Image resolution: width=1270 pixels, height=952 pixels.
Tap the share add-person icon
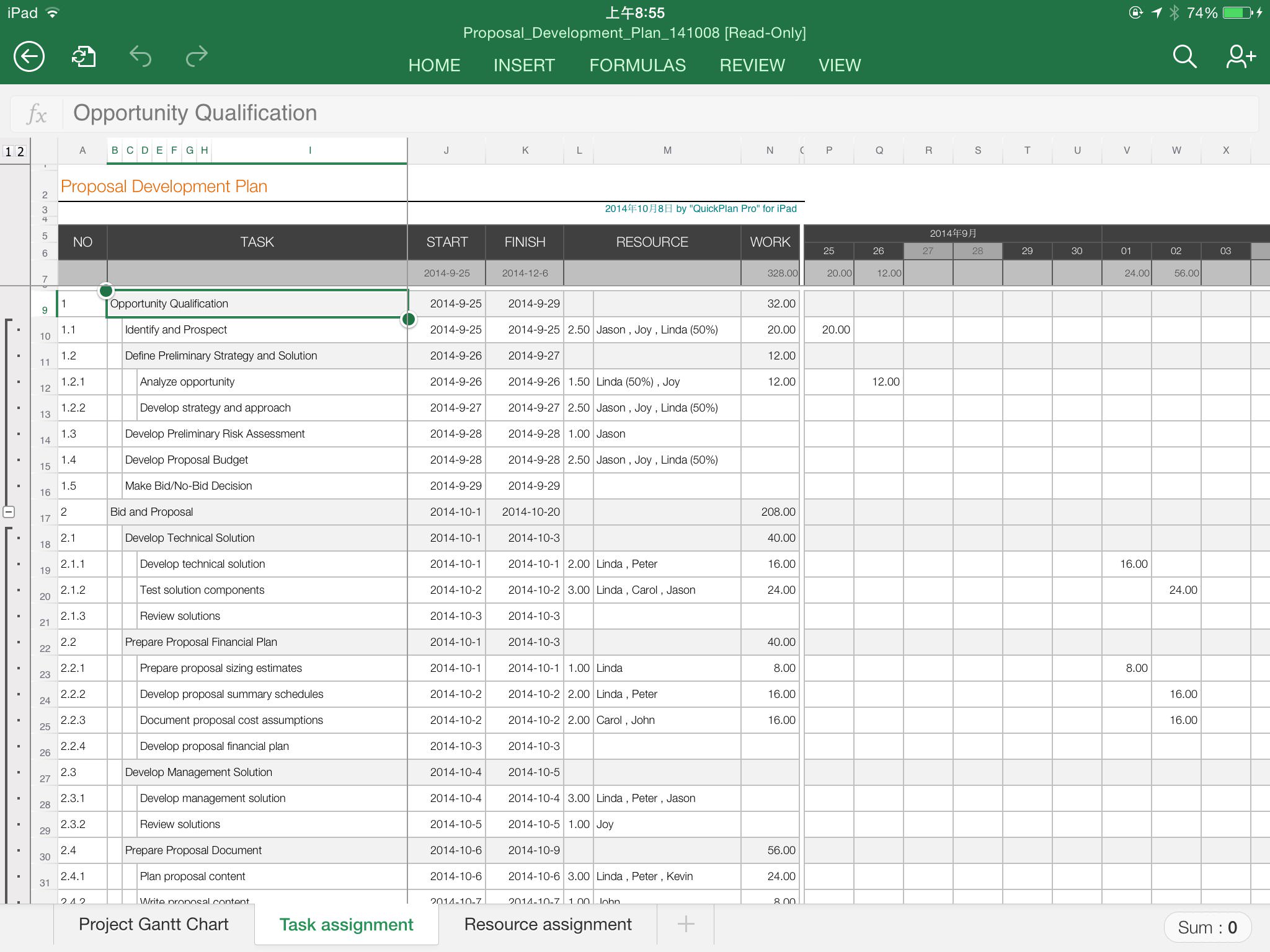(1240, 57)
